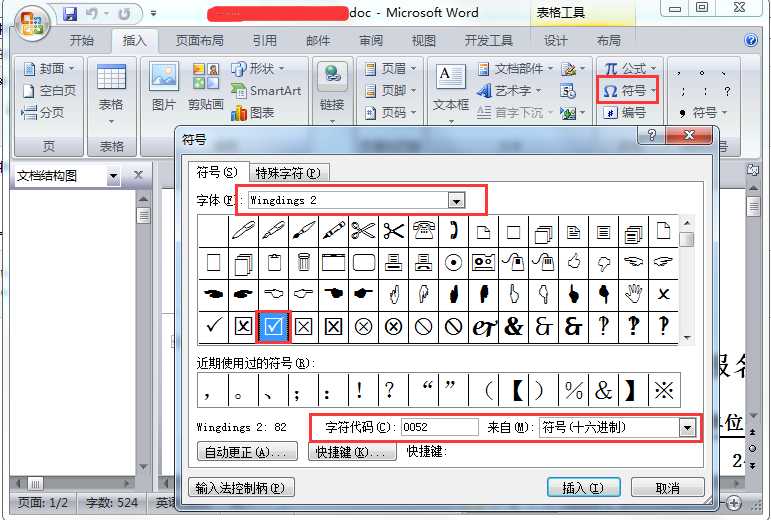Switch to the 引用 ribbon tab
Screen dimensions: 771x520
click(265, 40)
